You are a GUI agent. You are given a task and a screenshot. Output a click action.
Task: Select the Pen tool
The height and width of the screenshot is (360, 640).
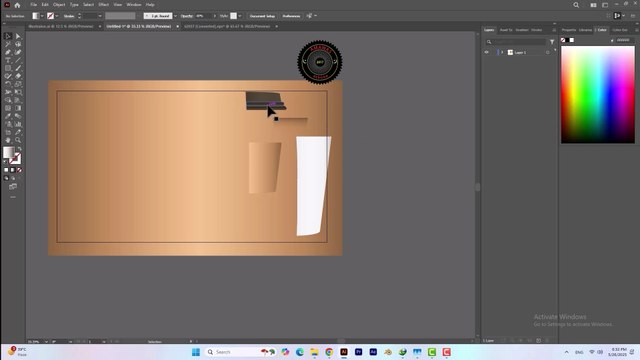point(8,52)
